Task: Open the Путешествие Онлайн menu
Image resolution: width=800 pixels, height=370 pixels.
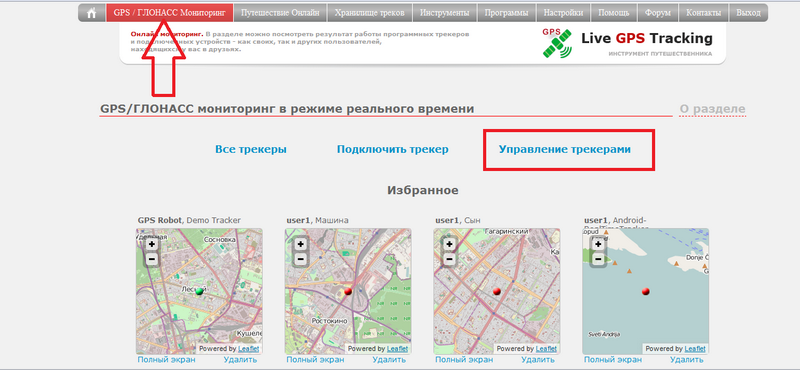Action: (280, 13)
